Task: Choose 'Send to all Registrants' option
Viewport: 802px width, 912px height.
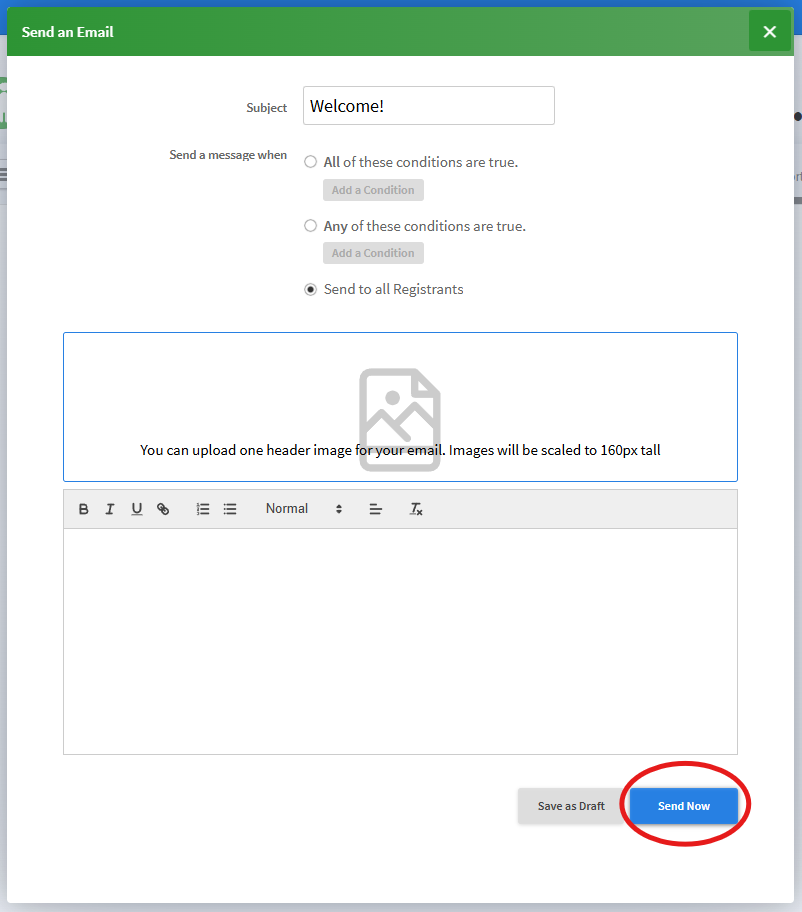Action: pos(311,289)
